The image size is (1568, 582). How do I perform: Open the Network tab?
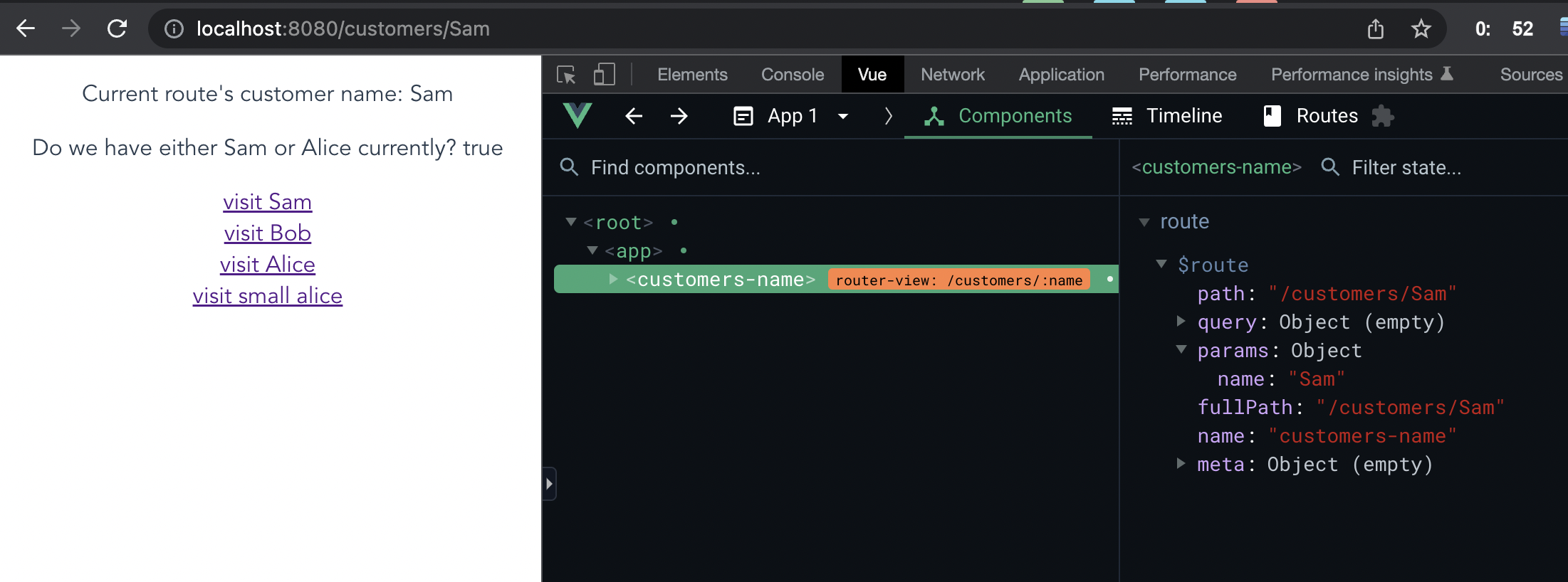point(953,75)
